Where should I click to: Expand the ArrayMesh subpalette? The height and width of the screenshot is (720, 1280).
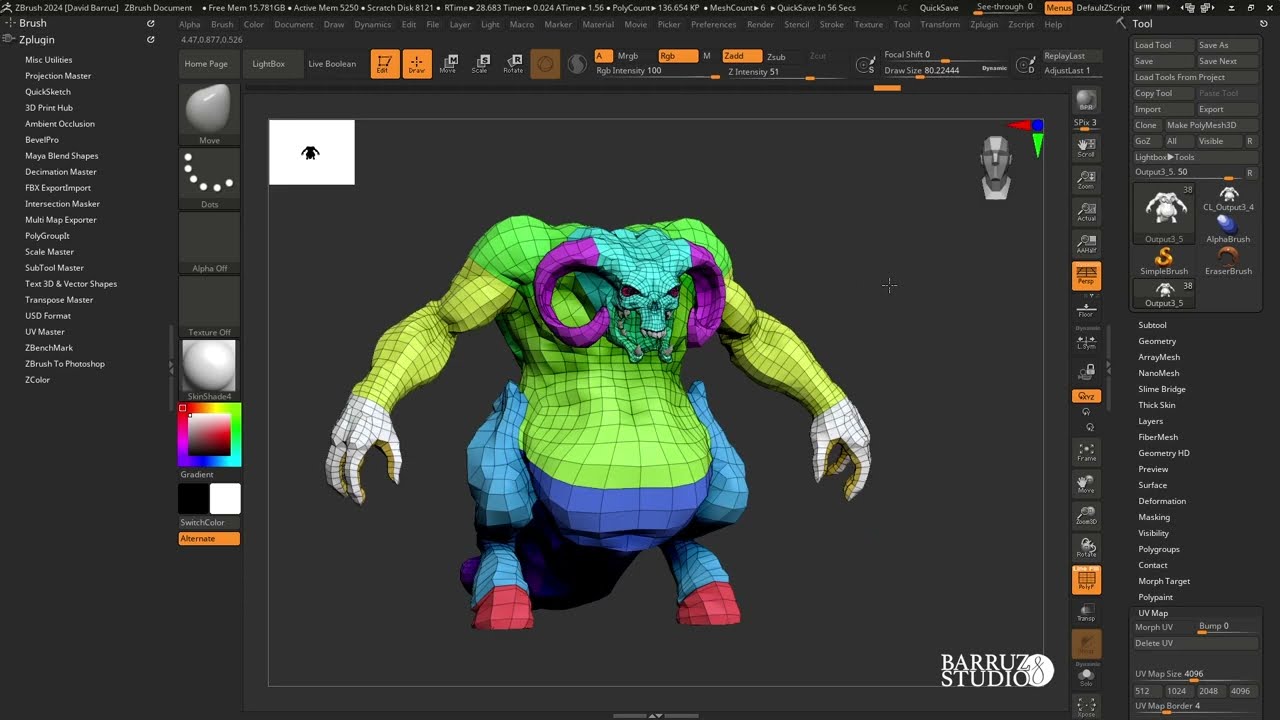[x=1159, y=357]
